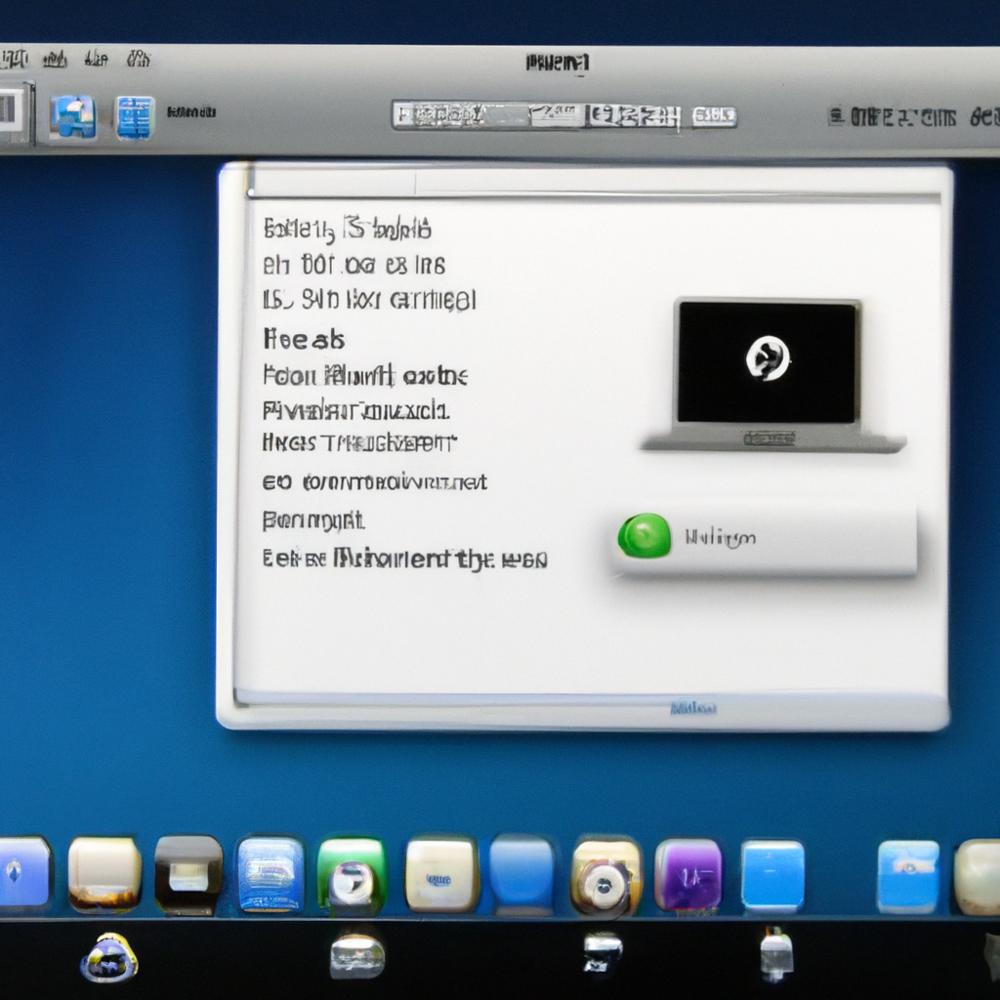Click the text label at toolbar's right end

[905, 117]
